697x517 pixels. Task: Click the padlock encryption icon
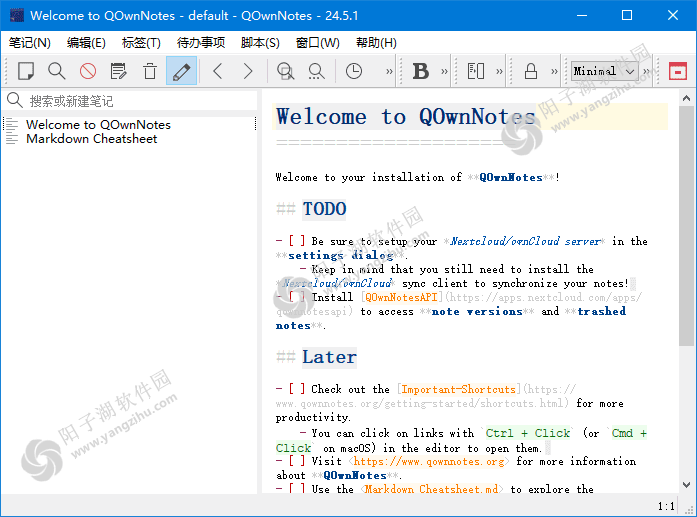coord(531,71)
